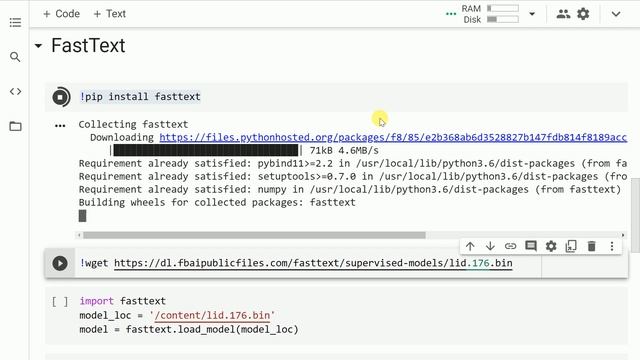640x360 pixels.
Task: Click the FastText heading text
Action: tap(88, 45)
